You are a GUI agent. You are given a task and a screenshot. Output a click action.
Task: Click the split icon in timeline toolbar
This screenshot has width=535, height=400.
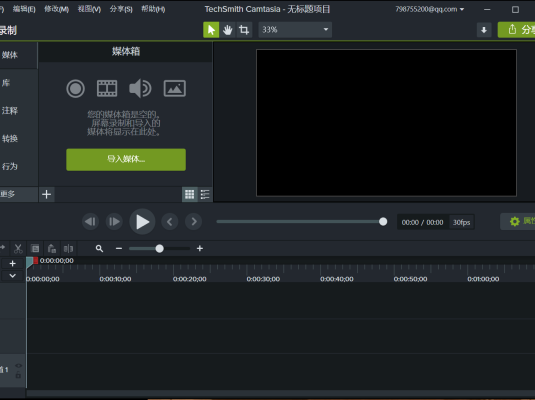68,248
